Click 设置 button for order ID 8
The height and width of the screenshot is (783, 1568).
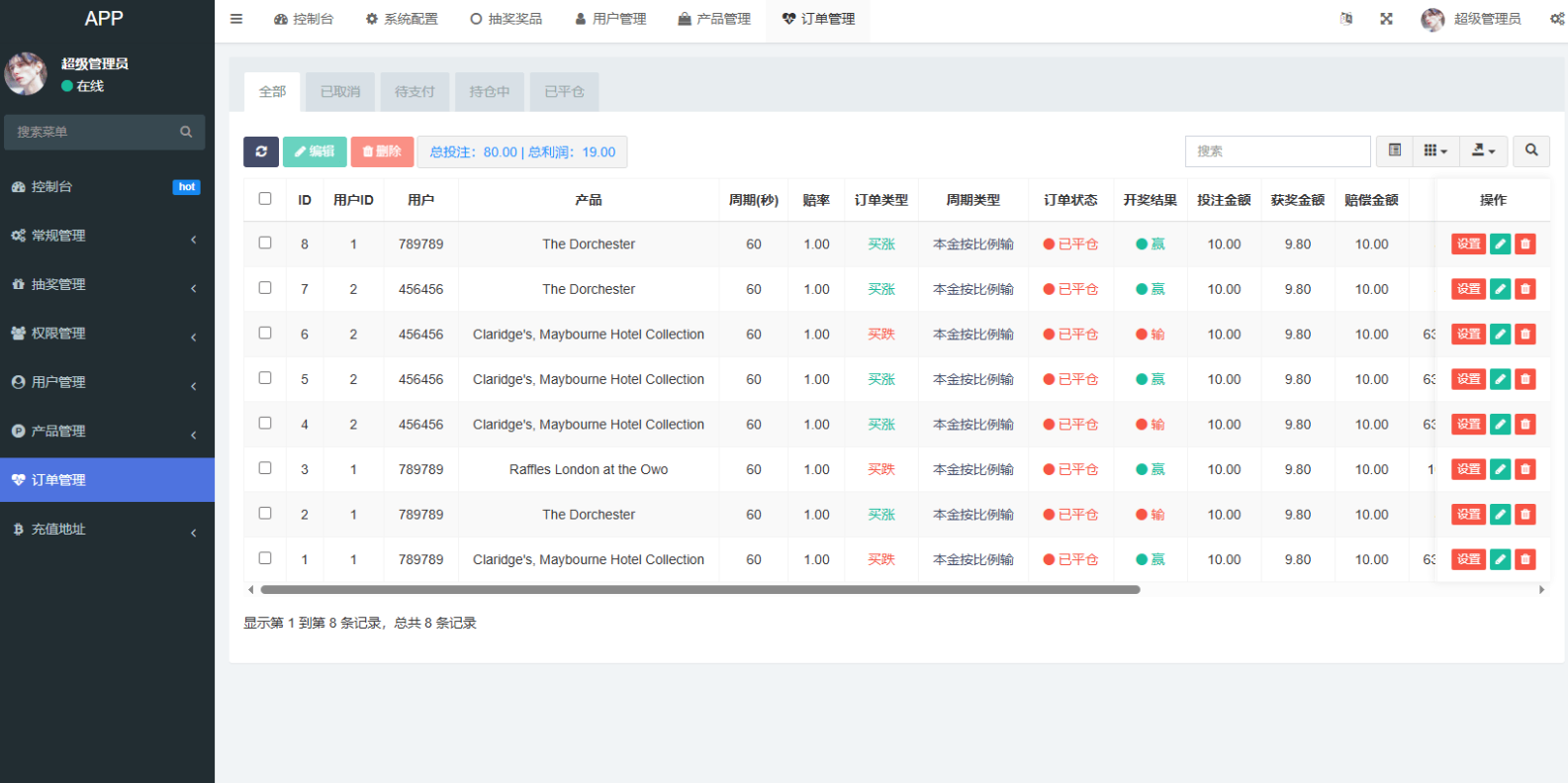click(1469, 245)
